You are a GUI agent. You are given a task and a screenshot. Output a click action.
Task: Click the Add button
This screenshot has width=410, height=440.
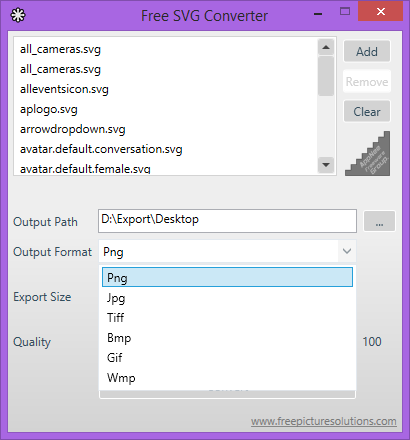click(x=367, y=51)
